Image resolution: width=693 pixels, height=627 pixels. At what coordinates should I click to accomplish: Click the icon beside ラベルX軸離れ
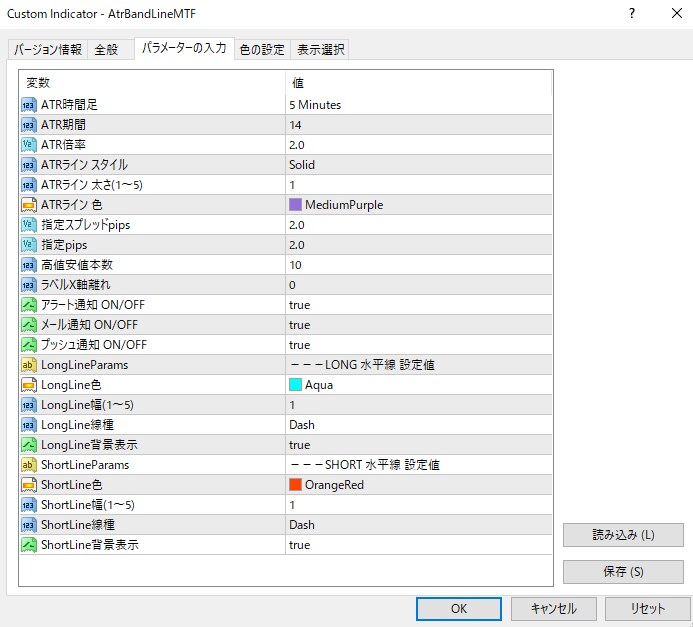[x=29, y=285]
